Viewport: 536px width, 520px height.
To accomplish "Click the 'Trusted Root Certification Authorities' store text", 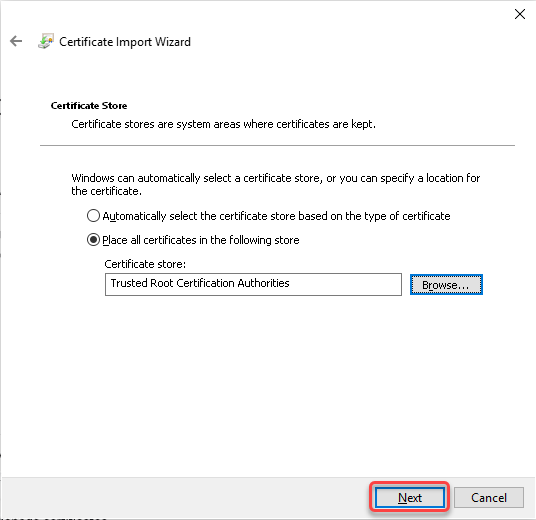I will pos(200,283).
